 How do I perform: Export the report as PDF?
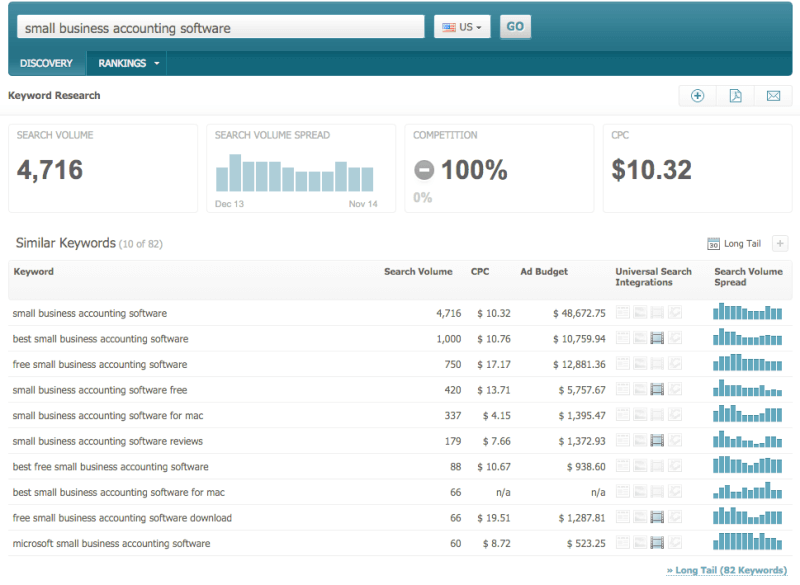(x=735, y=96)
